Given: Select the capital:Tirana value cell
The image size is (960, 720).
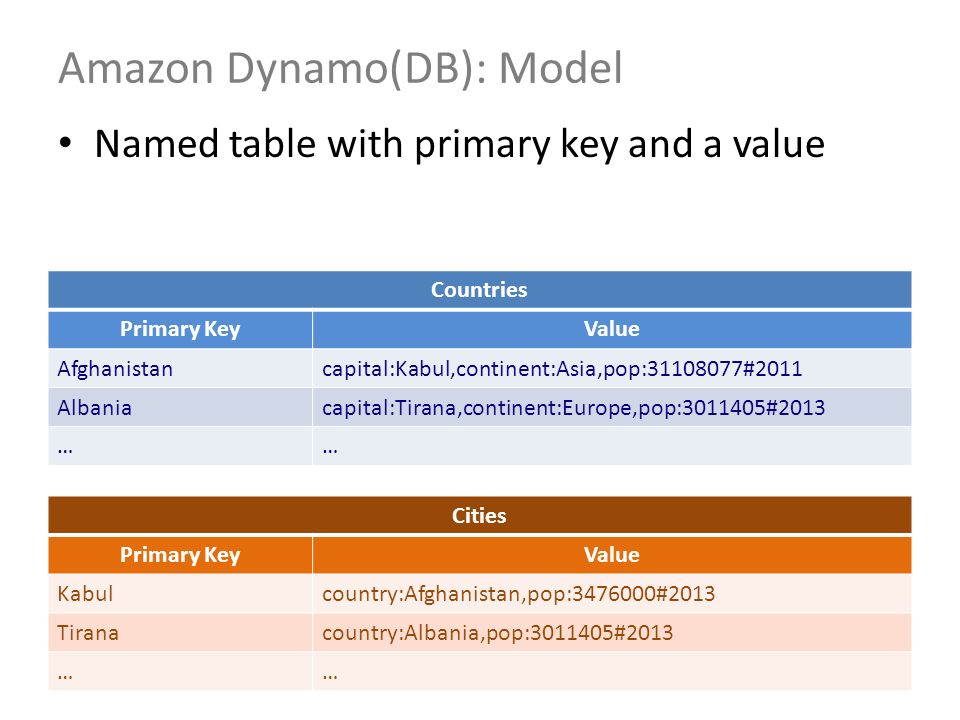Looking at the screenshot, I should click(612, 407).
